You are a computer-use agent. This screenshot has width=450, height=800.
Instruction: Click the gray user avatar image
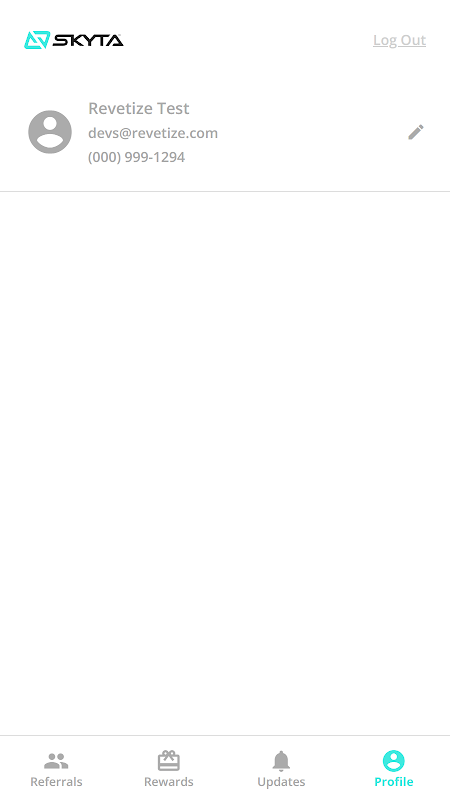(x=50, y=132)
